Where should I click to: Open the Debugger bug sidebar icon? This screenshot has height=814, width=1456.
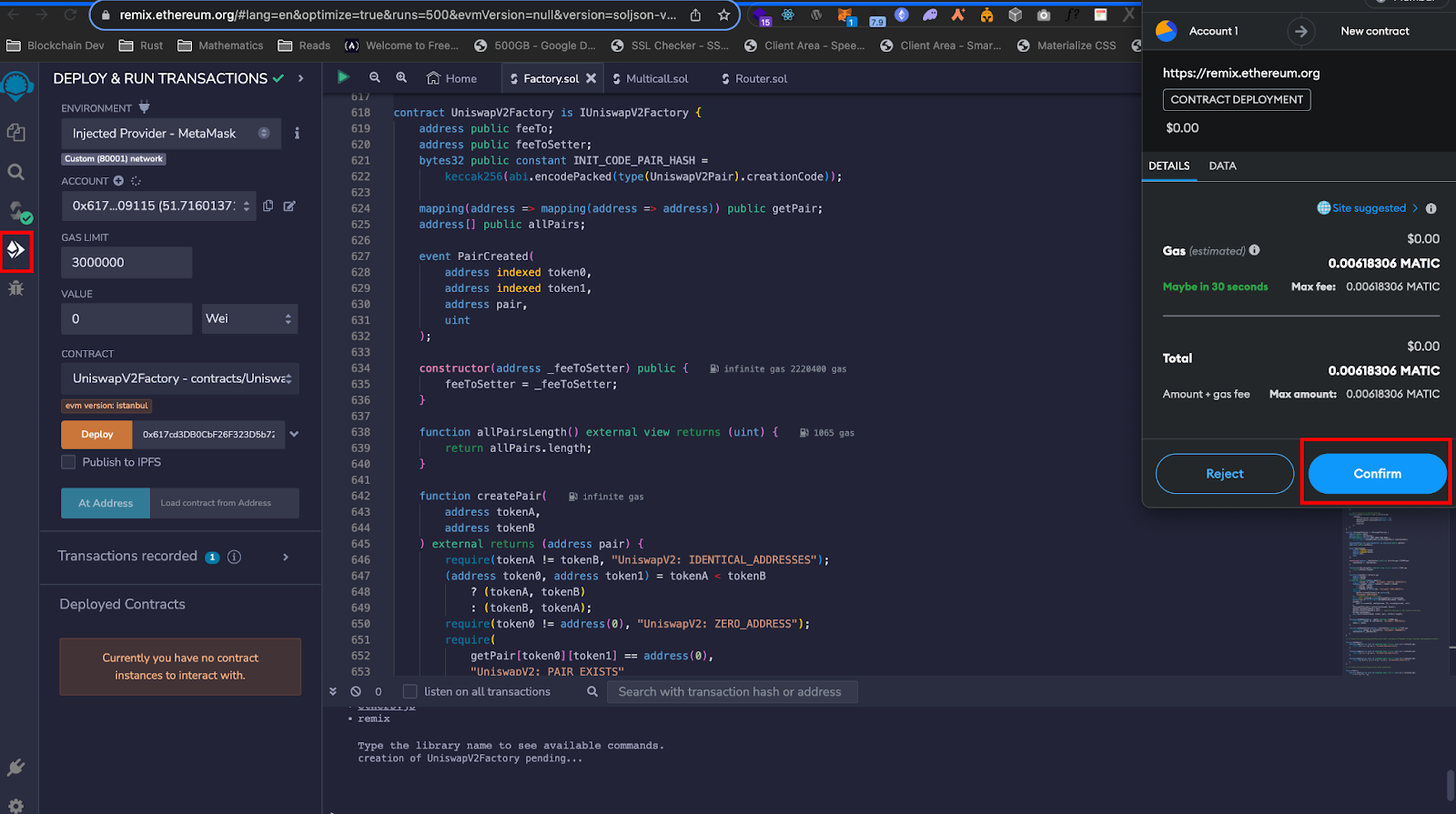point(16,288)
